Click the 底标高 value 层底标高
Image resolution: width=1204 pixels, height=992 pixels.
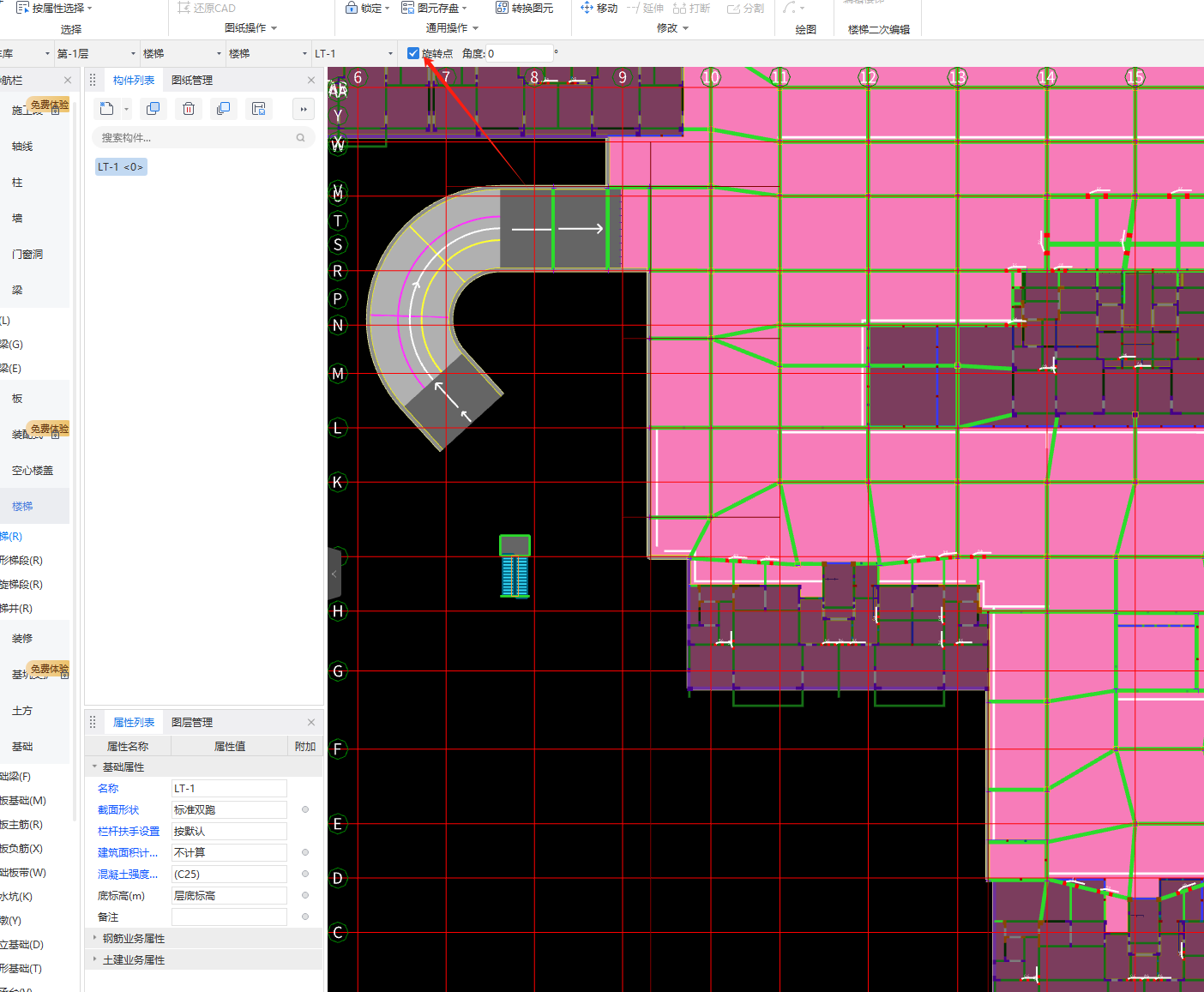point(229,895)
